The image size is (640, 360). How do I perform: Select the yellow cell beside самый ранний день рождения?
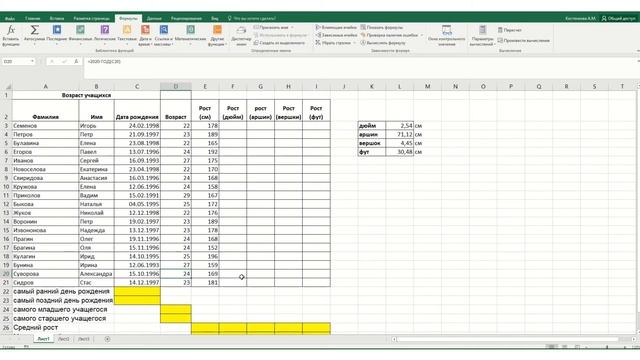[x=137, y=291]
